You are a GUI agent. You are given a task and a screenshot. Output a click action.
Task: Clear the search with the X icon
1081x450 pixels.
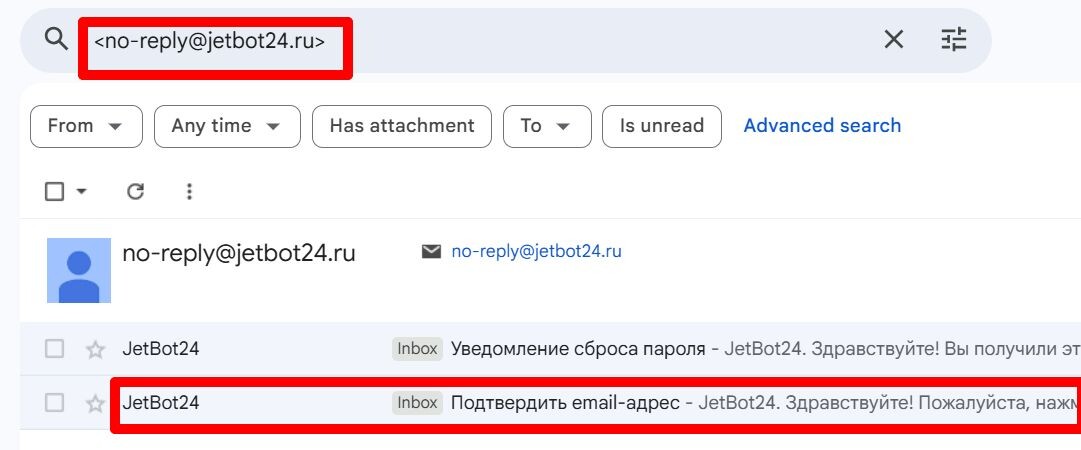(x=893, y=39)
